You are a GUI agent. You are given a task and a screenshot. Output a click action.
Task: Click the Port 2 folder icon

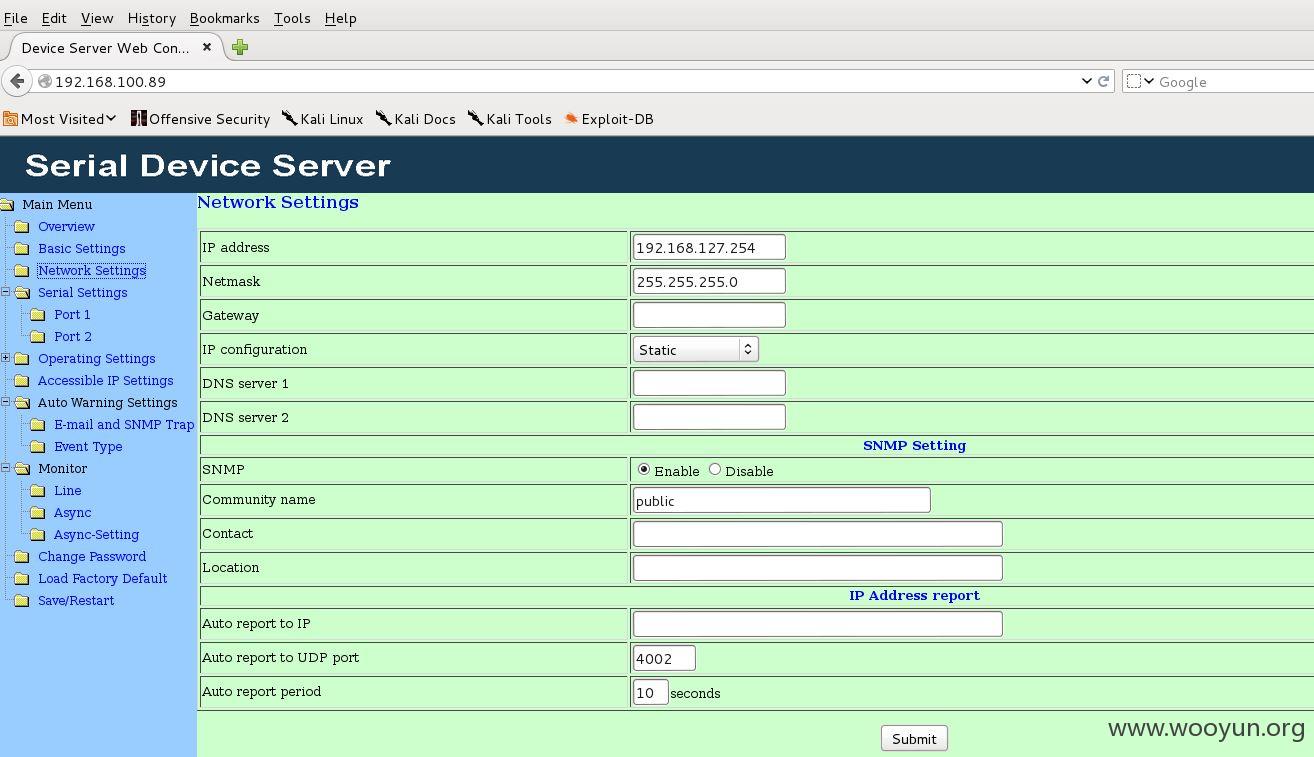38,337
